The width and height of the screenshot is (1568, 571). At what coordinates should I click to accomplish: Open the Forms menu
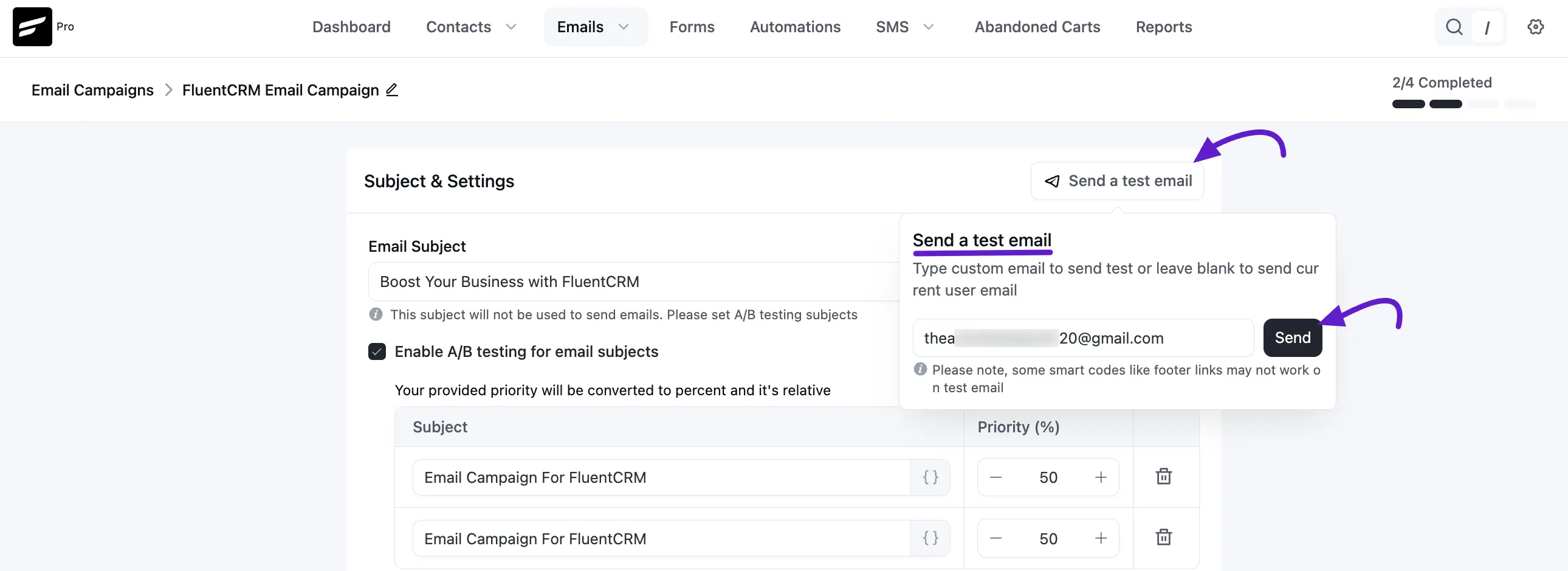coord(692,27)
